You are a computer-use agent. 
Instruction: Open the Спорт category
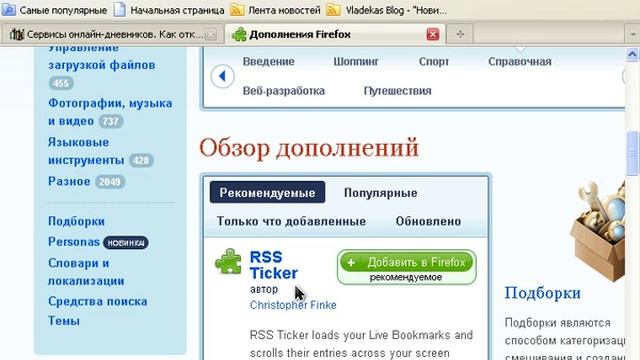click(x=434, y=62)
